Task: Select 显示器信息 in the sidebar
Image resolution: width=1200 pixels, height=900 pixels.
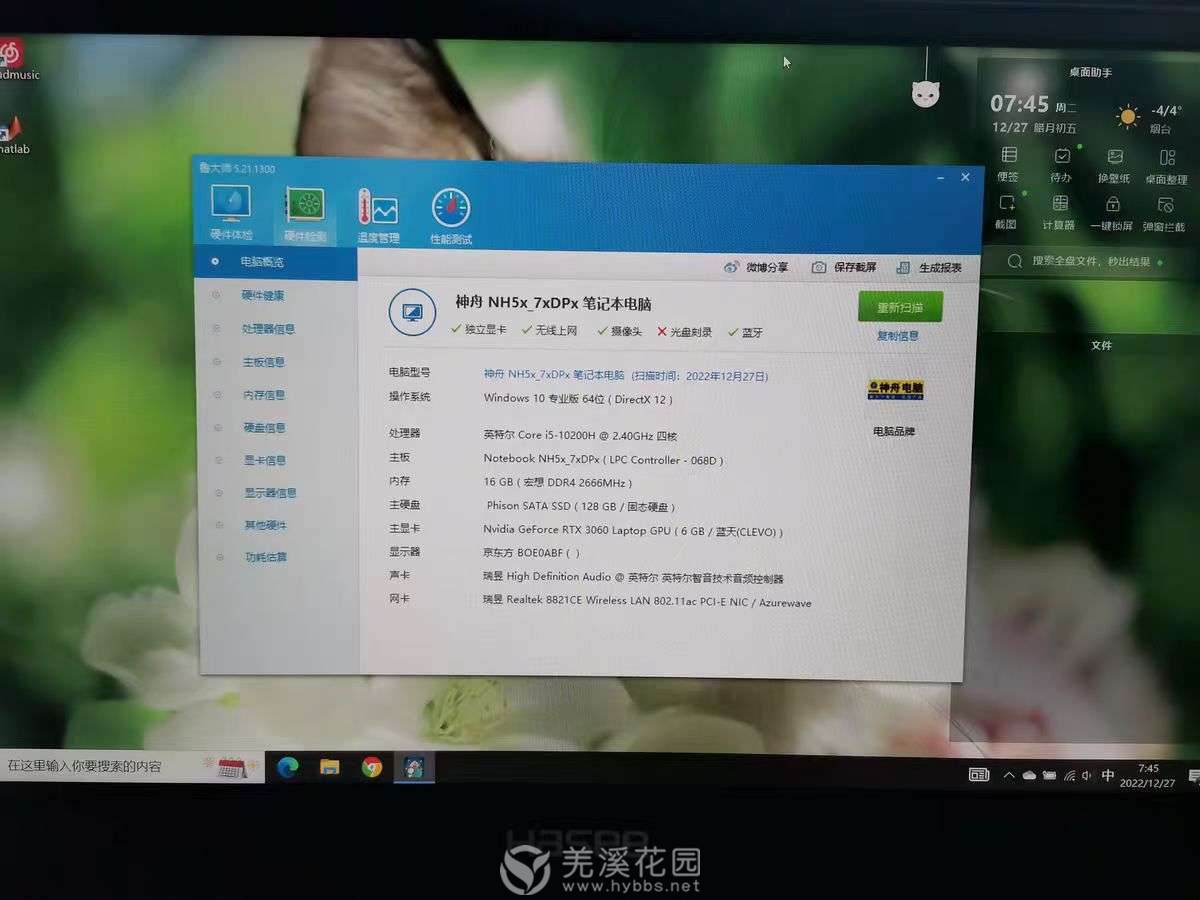Action: (270, 492)
